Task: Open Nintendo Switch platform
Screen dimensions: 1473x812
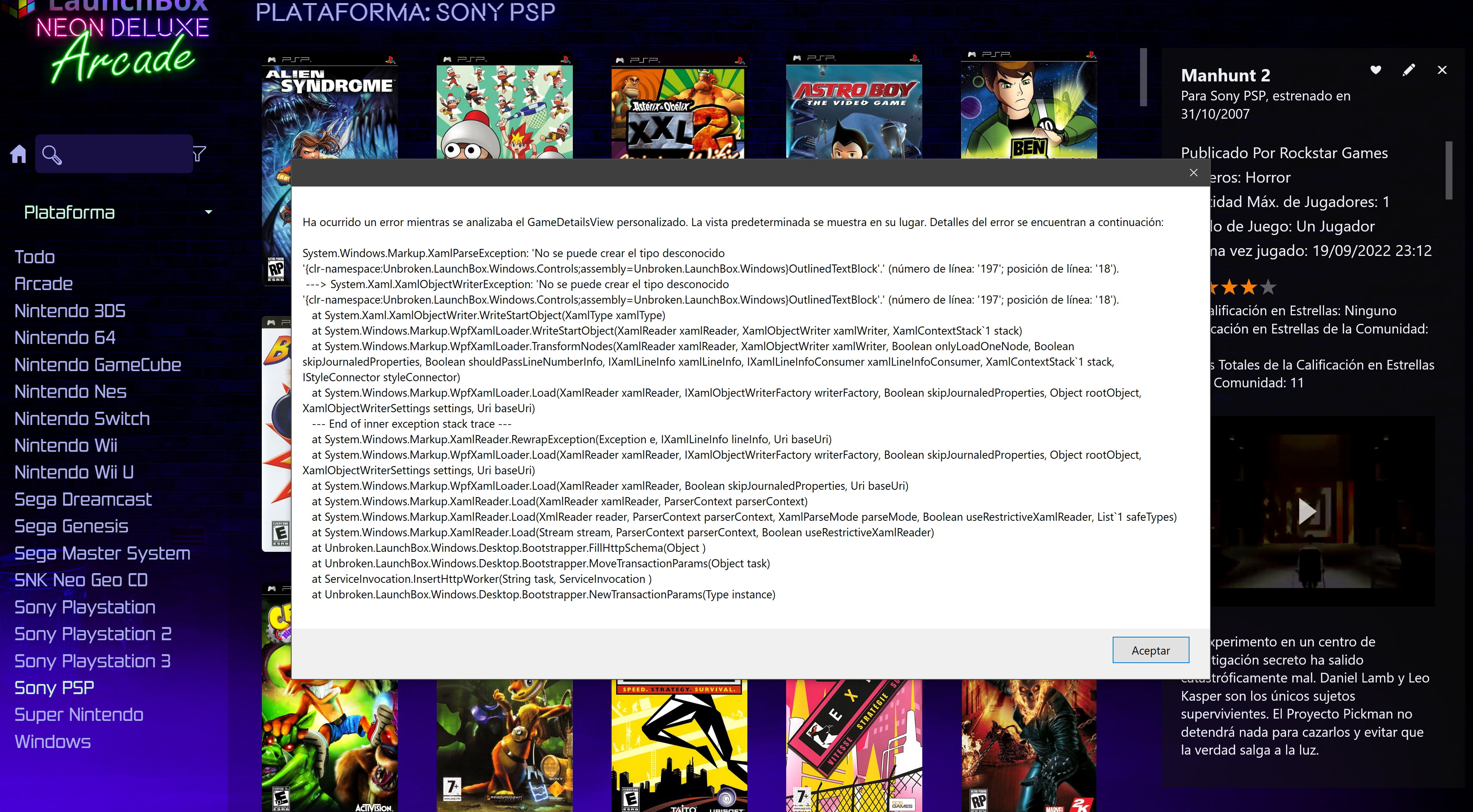Action: tap(82, 418)
